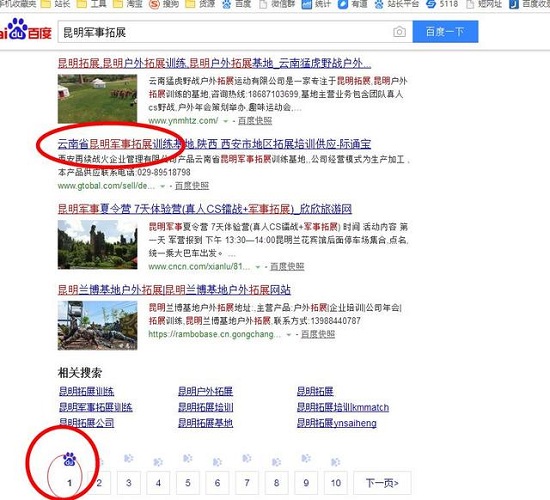Click 下一页 next page button

[382, 483]
